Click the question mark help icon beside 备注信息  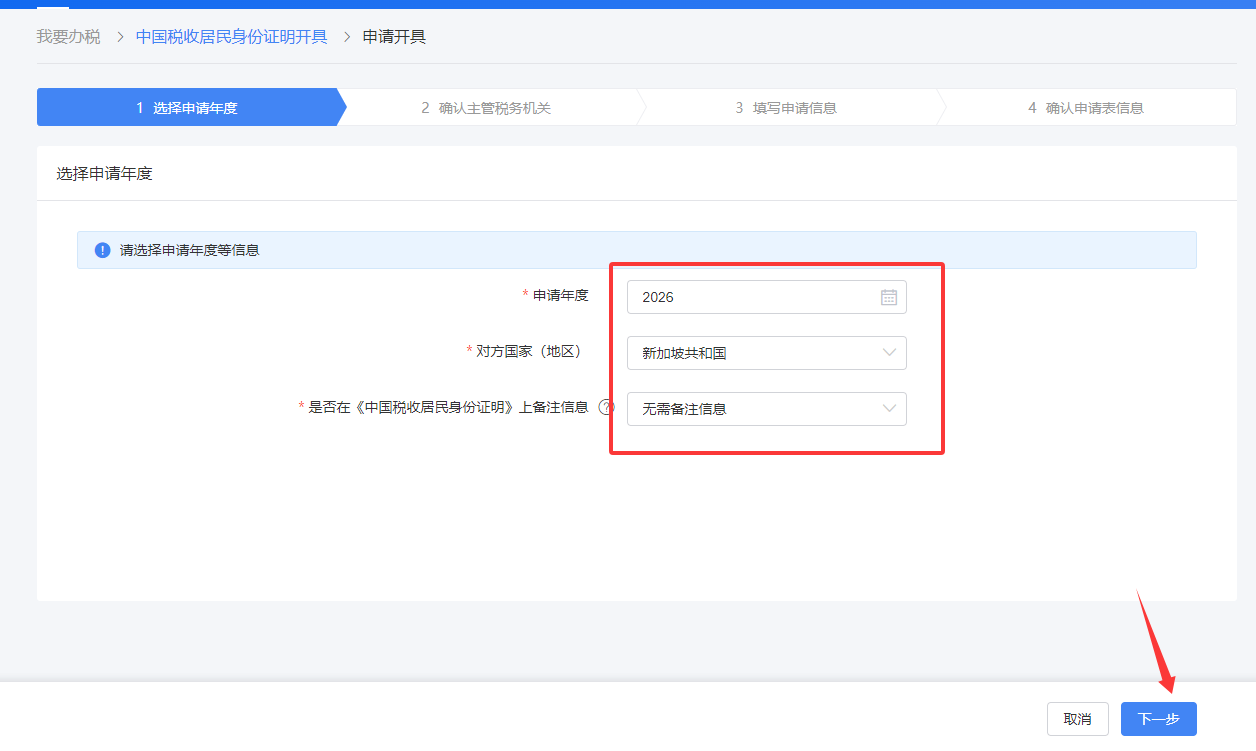click(605, 408)
